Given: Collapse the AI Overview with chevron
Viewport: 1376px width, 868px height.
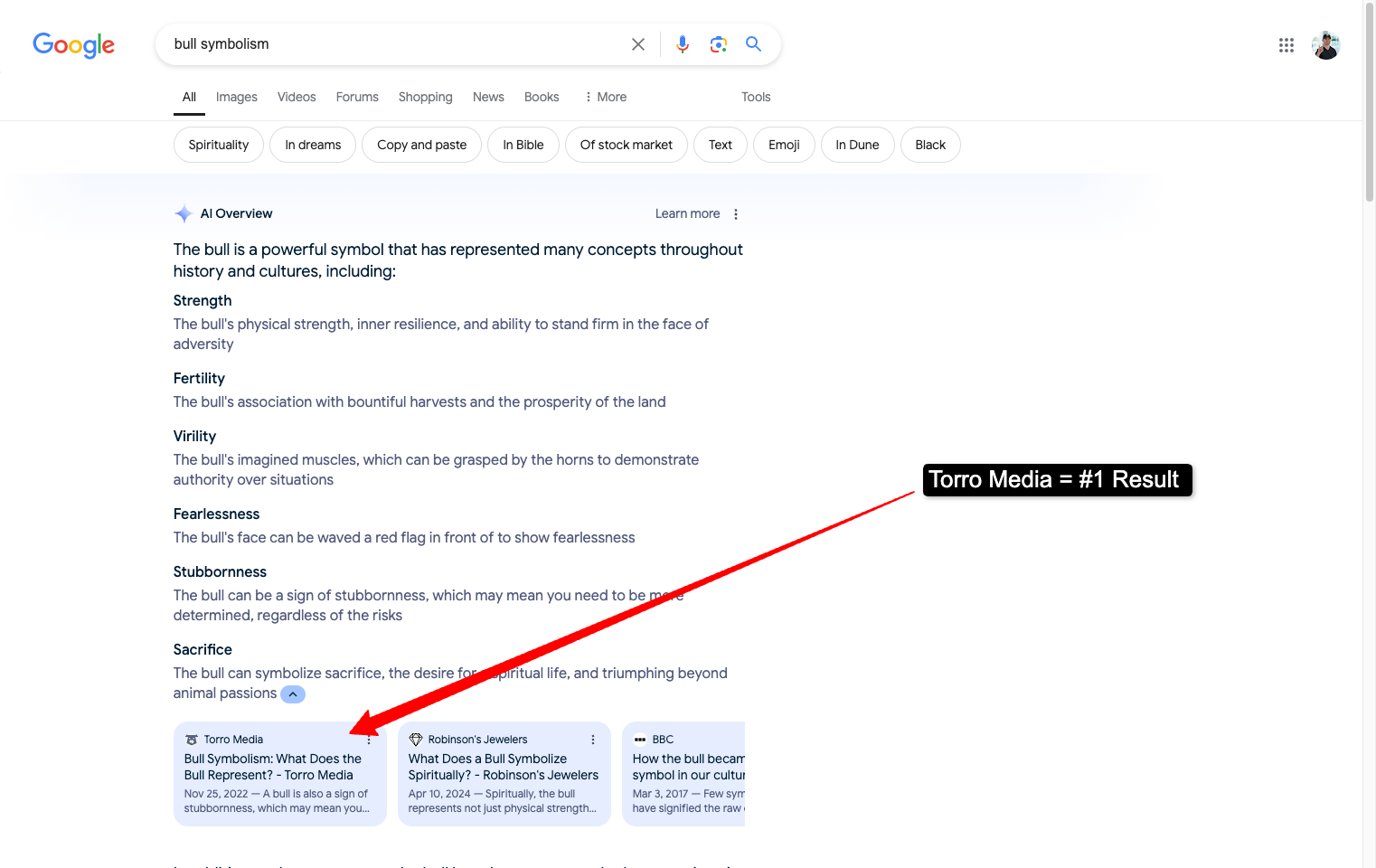Looking at the screenshot, I should click(x=293, y=694).
